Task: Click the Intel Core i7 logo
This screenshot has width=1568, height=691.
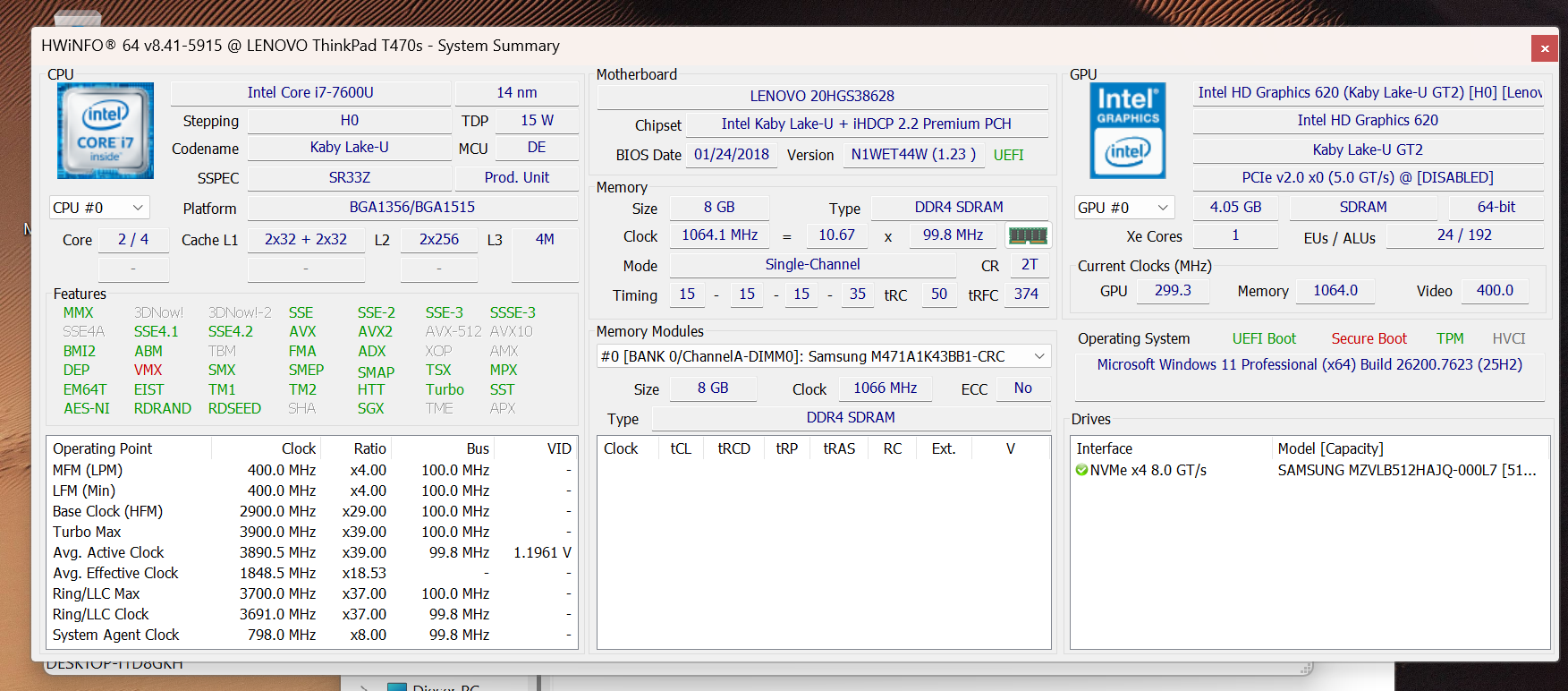Action: (x=106, y=131)
